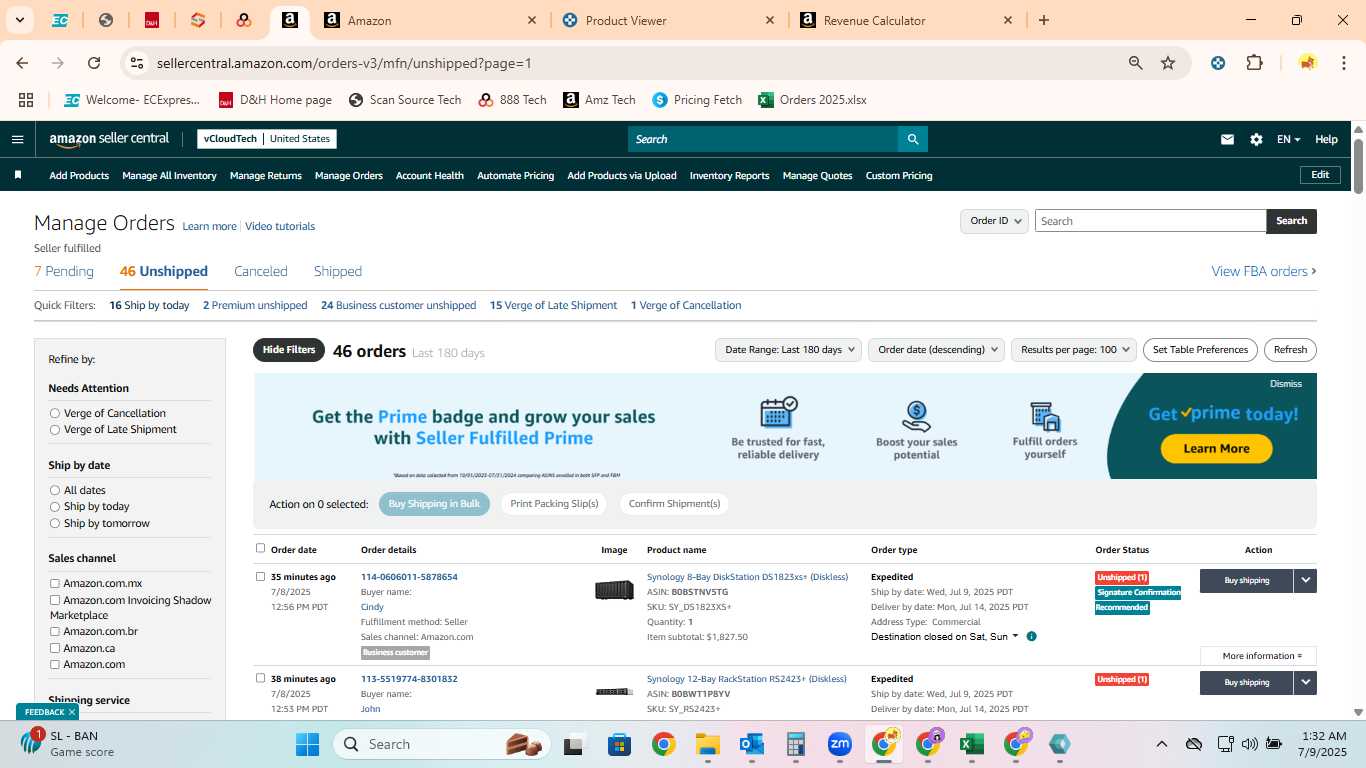Open Microsoft Store from the taskbar

point(619,744)
